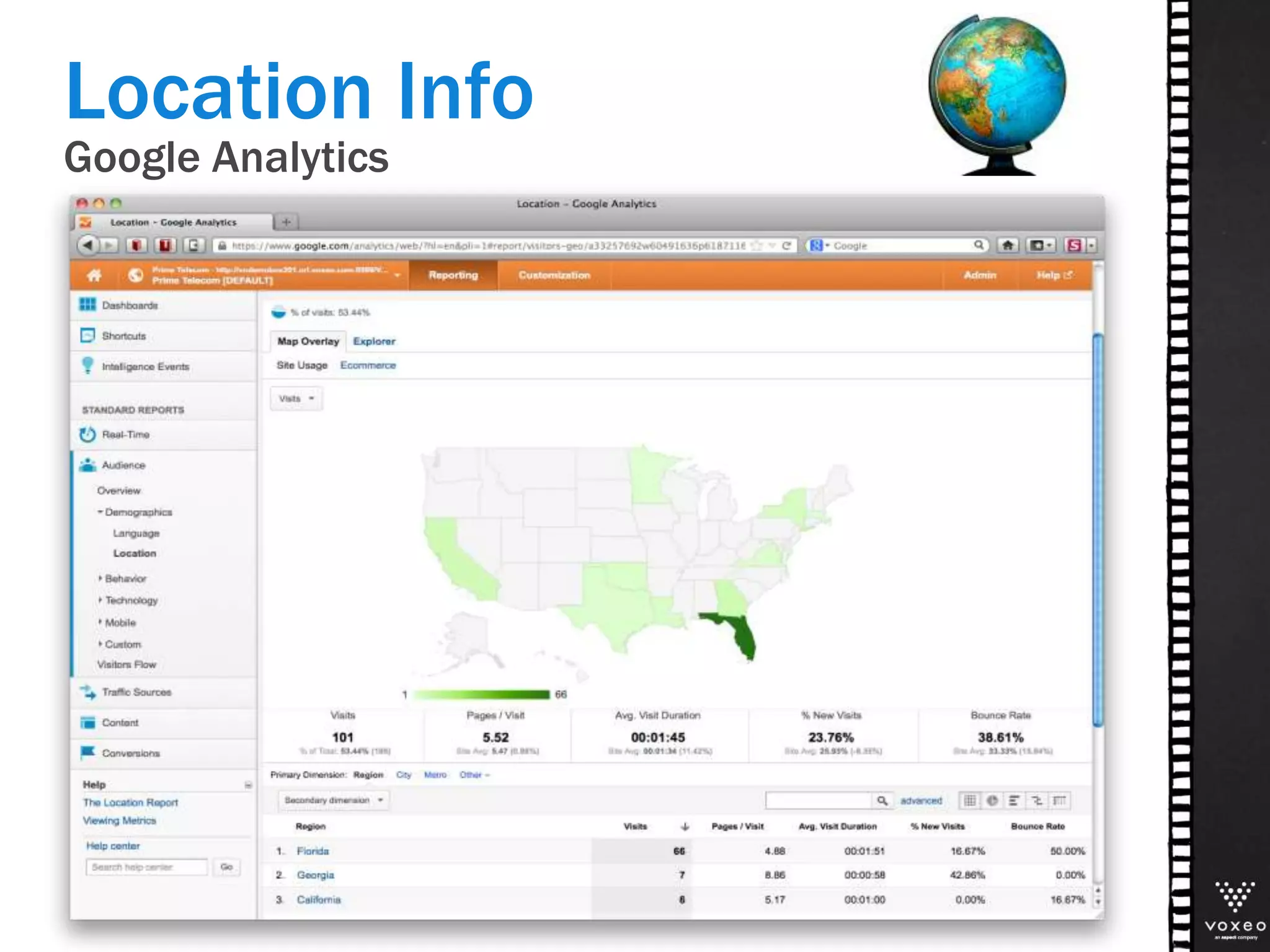The image size is (1270, 952).
Task: Switch to pivot table view icon
Action: pyautogui.click(x=1059, y=801)
